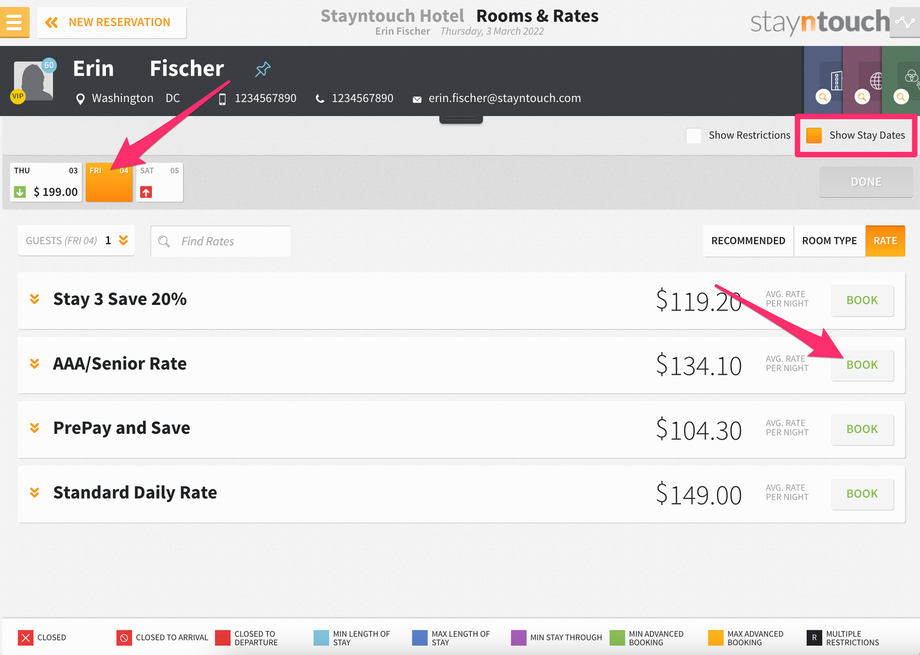The height and width of the screenshot is (655, 920).
Task: Click the Max Length of Stay swatch
Action: point(420,637)
